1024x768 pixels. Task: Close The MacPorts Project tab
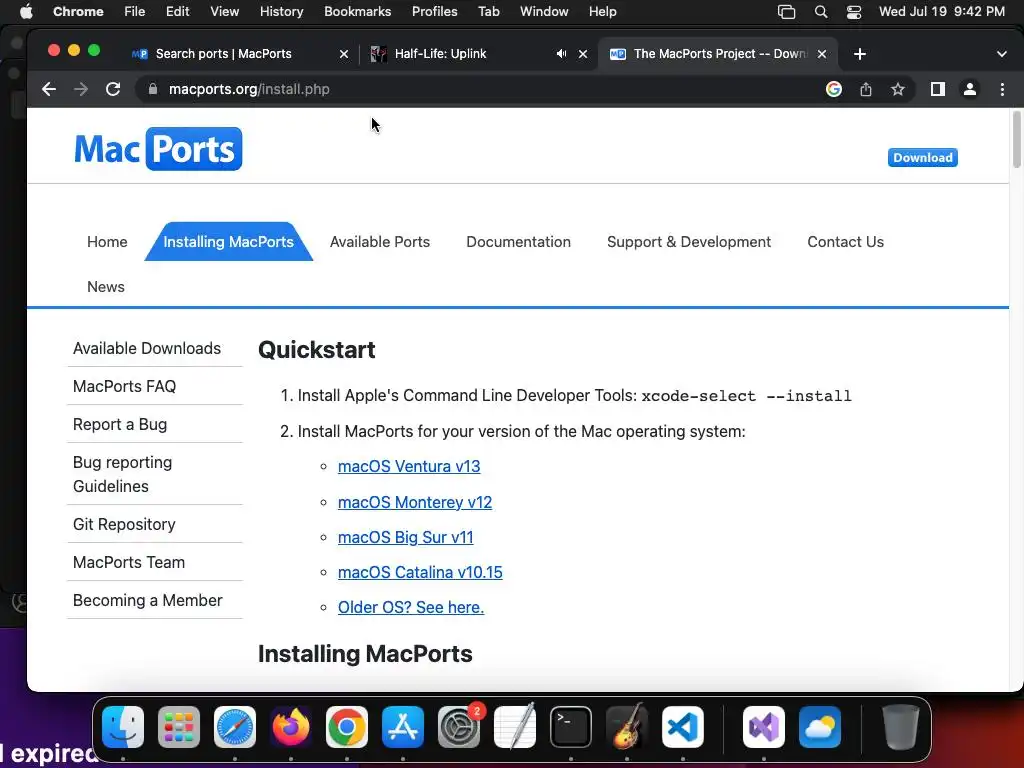click(822, 54)
